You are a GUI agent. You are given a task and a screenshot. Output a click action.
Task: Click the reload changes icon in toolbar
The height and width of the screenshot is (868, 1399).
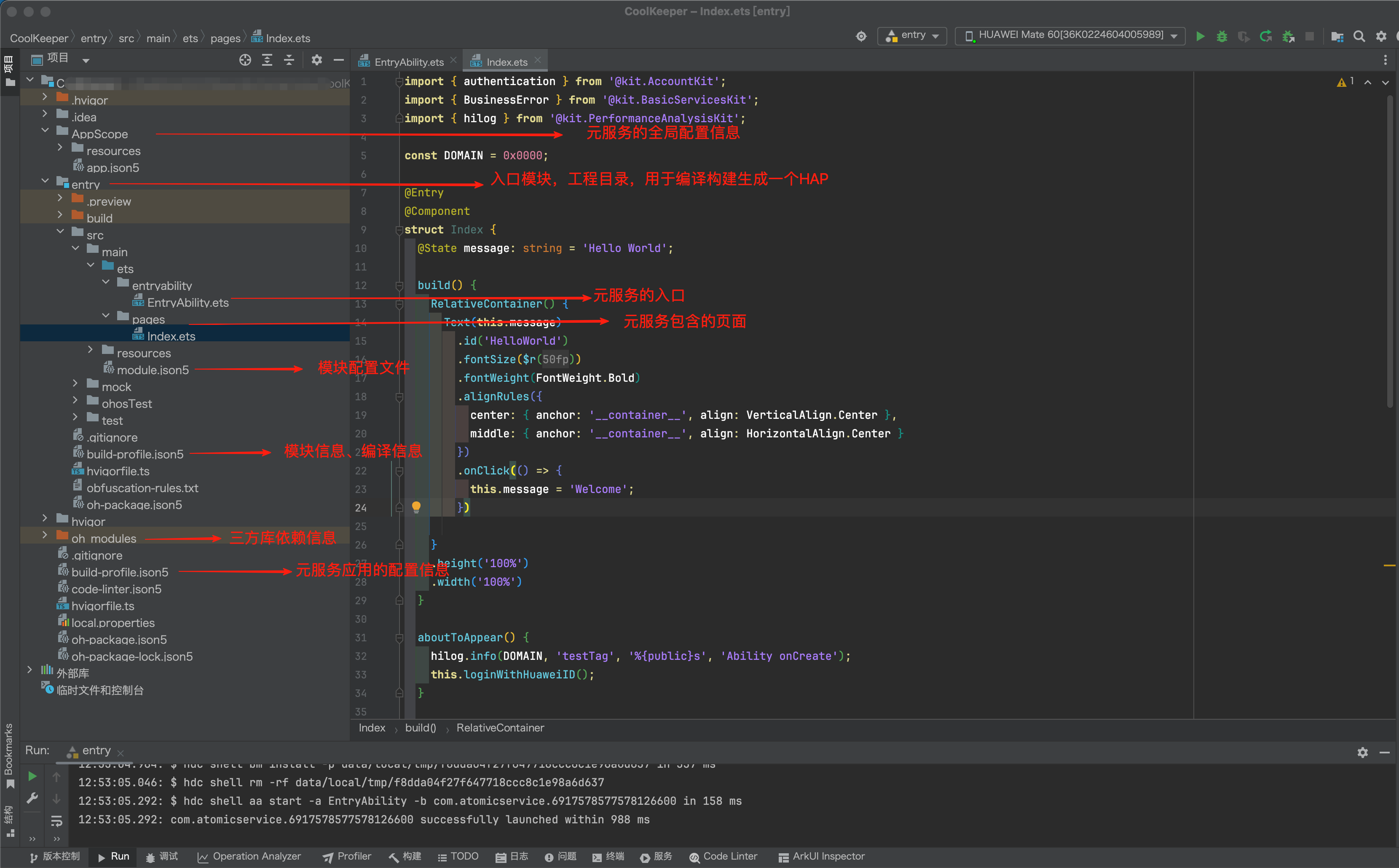point(1266,37)
